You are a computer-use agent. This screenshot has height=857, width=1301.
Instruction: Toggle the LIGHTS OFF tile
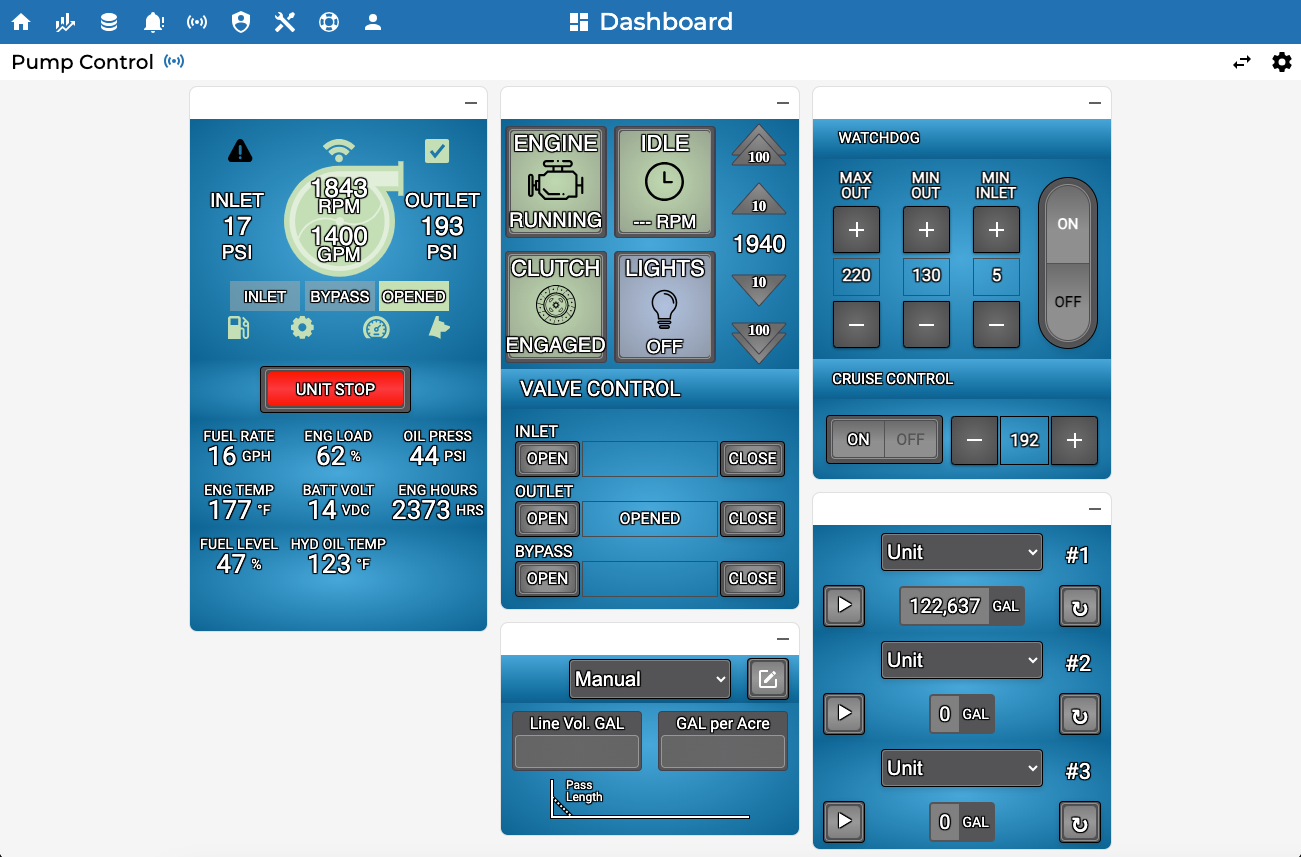click(x=665, y=306)
